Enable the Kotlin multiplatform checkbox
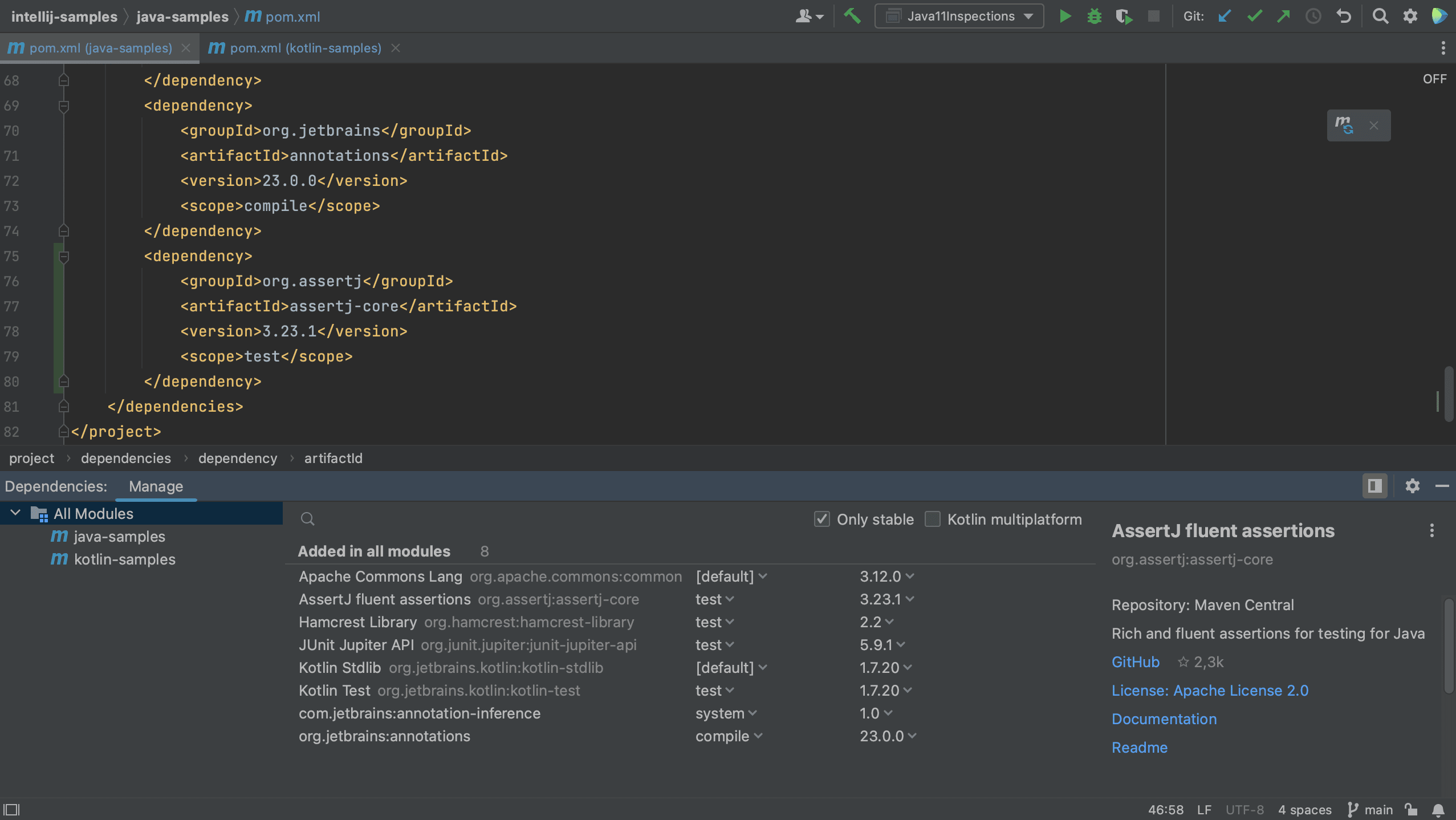 pos(932,519)
